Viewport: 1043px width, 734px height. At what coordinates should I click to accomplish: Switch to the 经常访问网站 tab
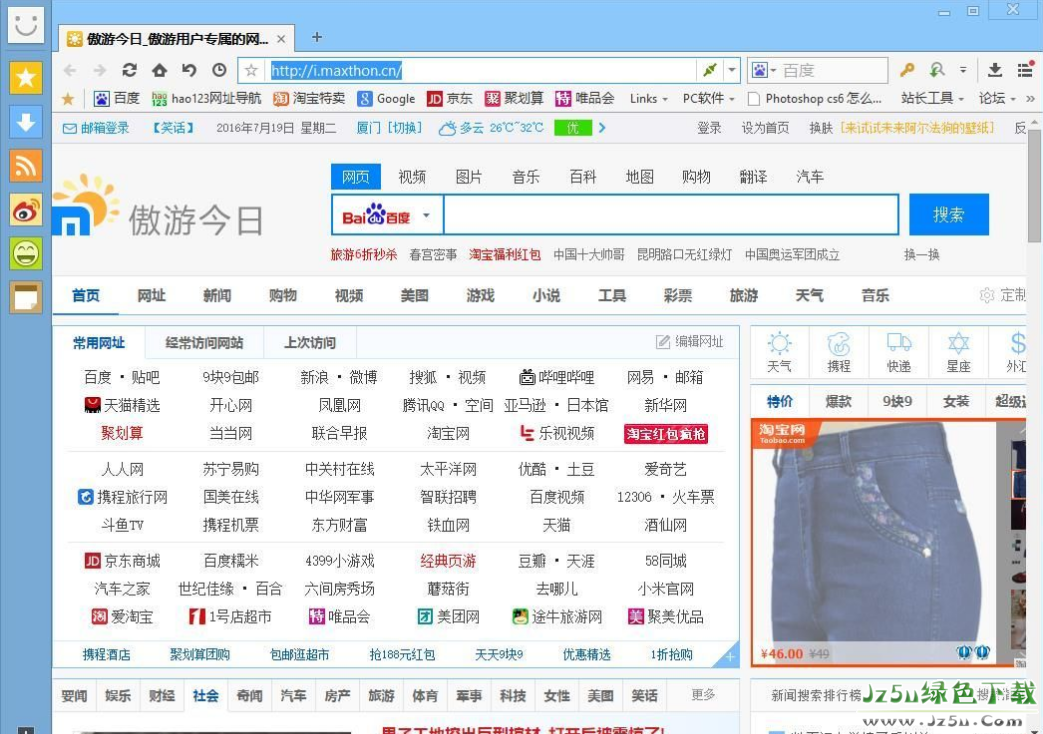[x=204, y=343]
